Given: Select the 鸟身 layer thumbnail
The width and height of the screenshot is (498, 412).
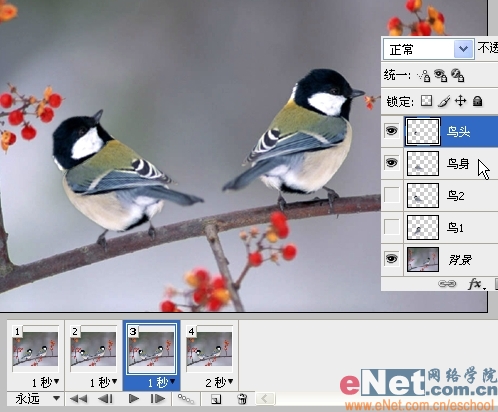Looking at the screenshot, I should 423,163.
